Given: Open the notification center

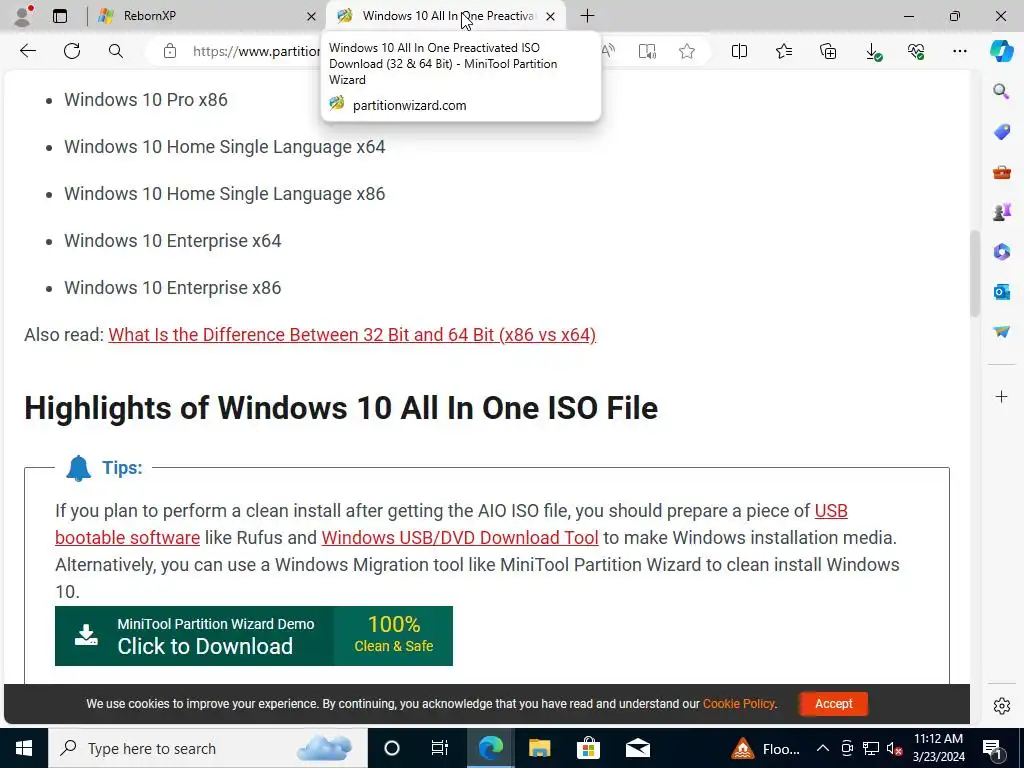Looking at the screenshot, I should click(992, 748).
